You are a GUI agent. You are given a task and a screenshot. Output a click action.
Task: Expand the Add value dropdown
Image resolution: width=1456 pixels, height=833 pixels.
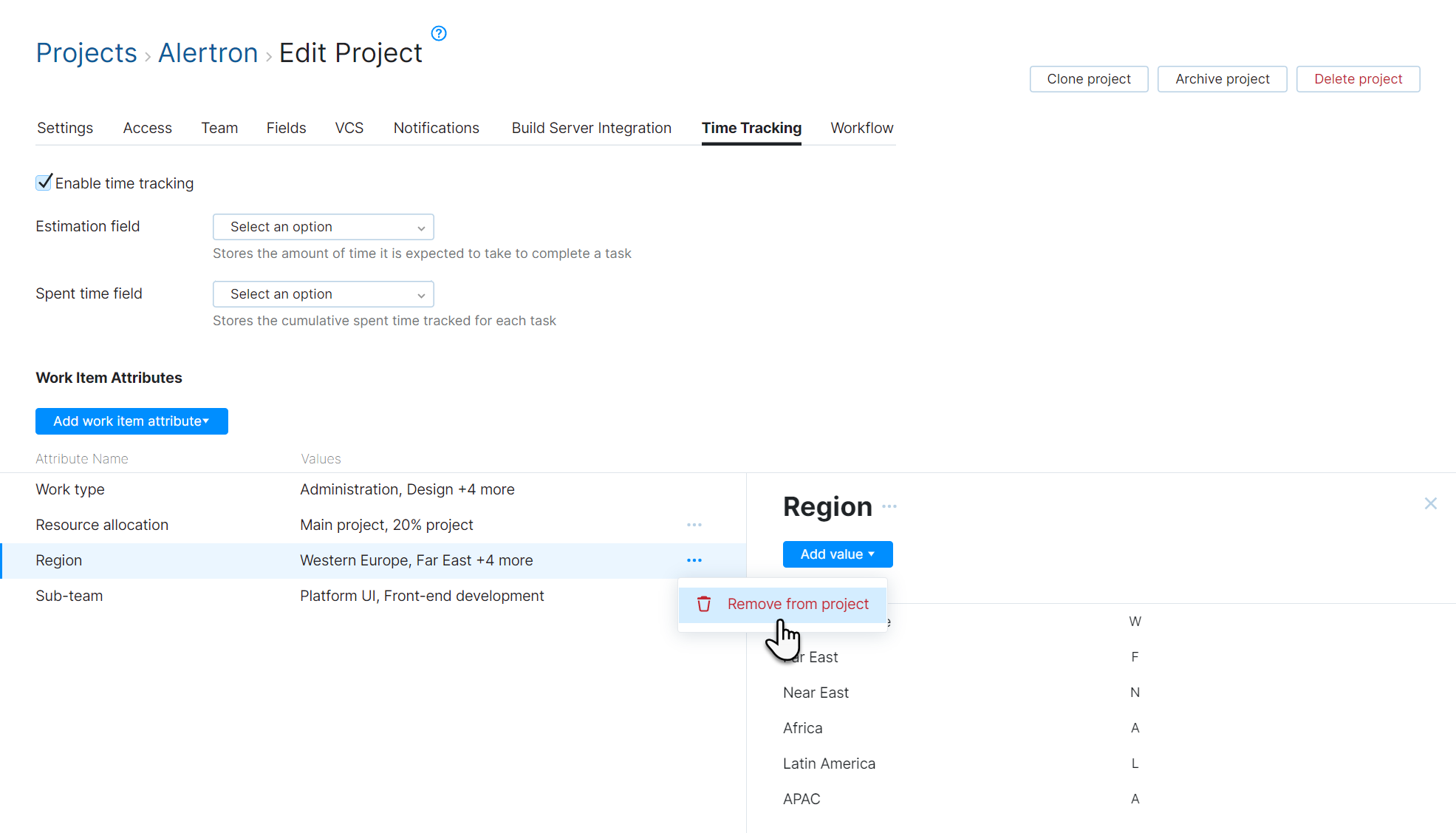837,554
